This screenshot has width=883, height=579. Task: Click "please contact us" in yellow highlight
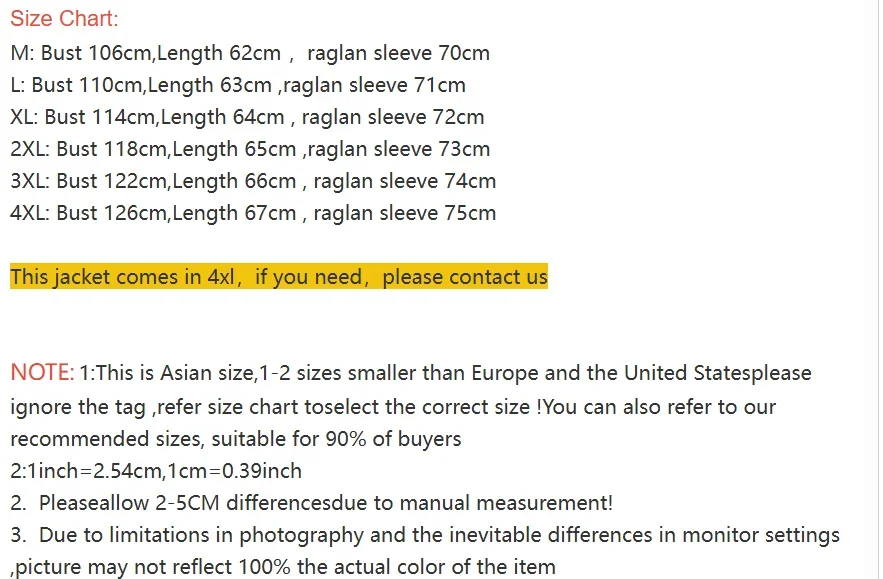(465, 277)
